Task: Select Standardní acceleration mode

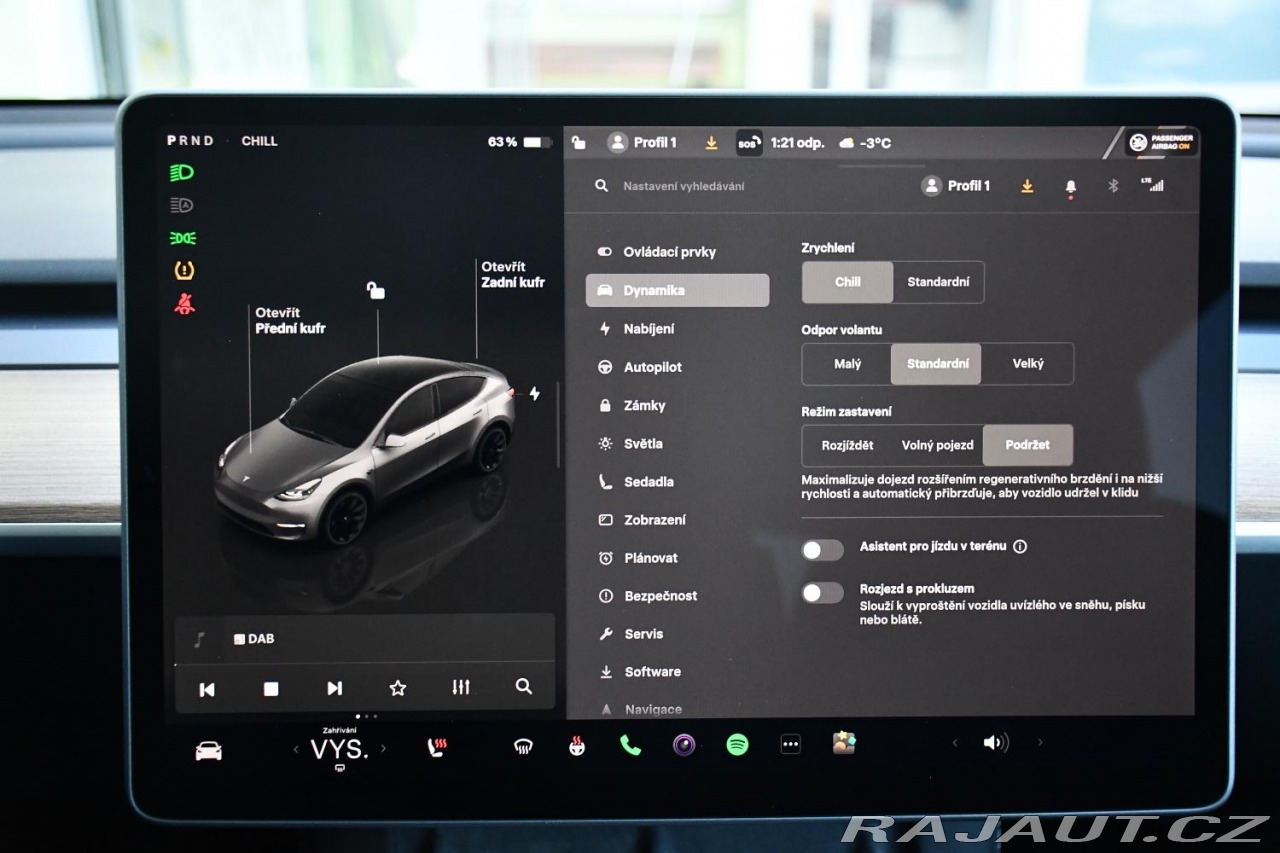Action: coord(938,282)
